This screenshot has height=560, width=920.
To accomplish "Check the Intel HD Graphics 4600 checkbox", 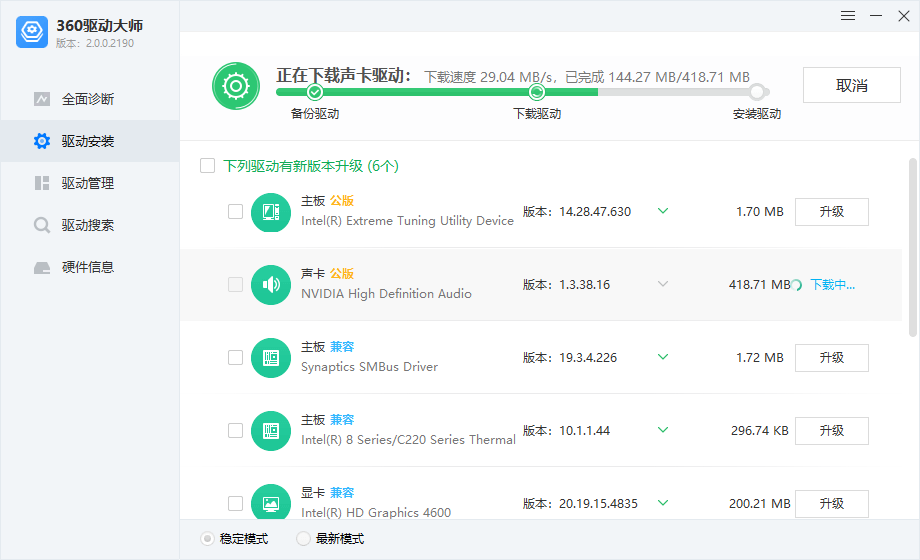I will coord(235,503).
